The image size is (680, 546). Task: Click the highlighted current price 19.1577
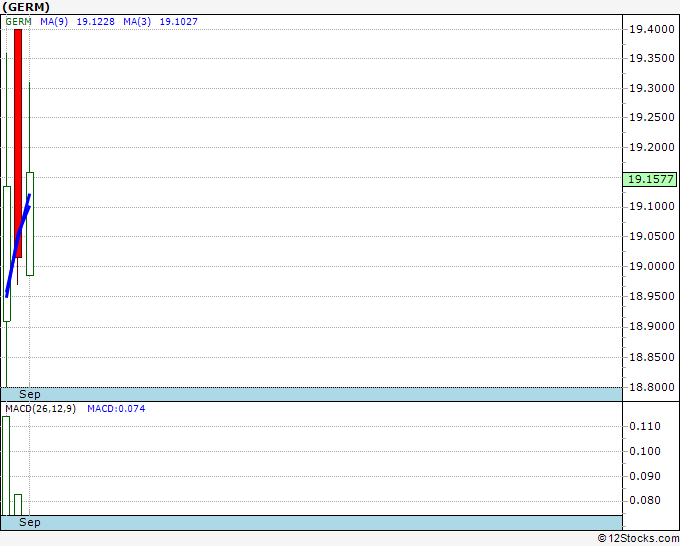click(650, 179)
